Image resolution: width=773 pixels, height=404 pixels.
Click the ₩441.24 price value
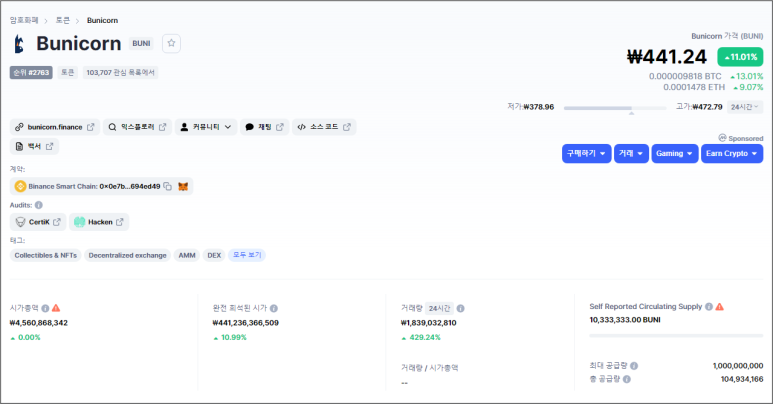pyautogui.click(x=667, y=57)
